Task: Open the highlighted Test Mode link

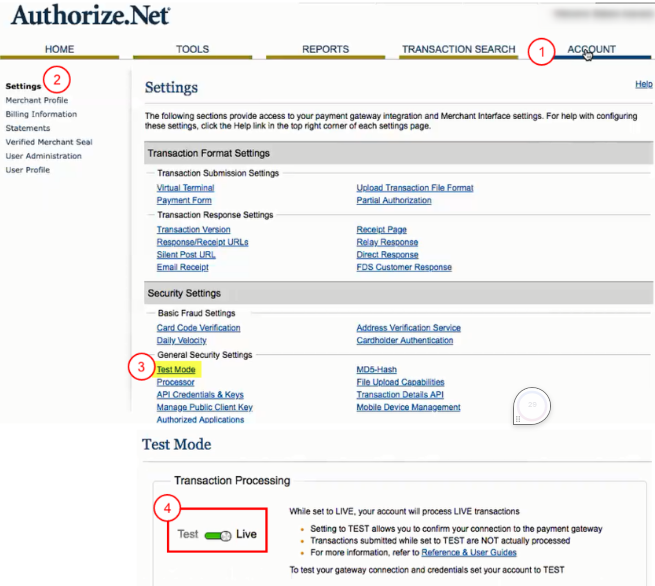Action: pyautogui.click(x=176, y=370)
